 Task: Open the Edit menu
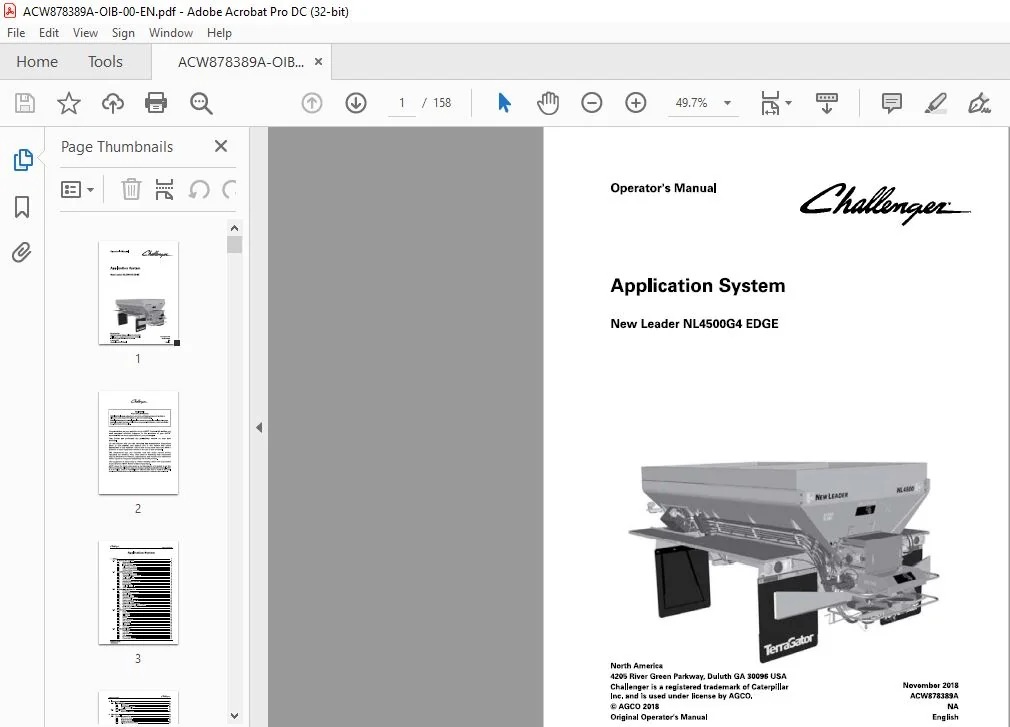48,33
